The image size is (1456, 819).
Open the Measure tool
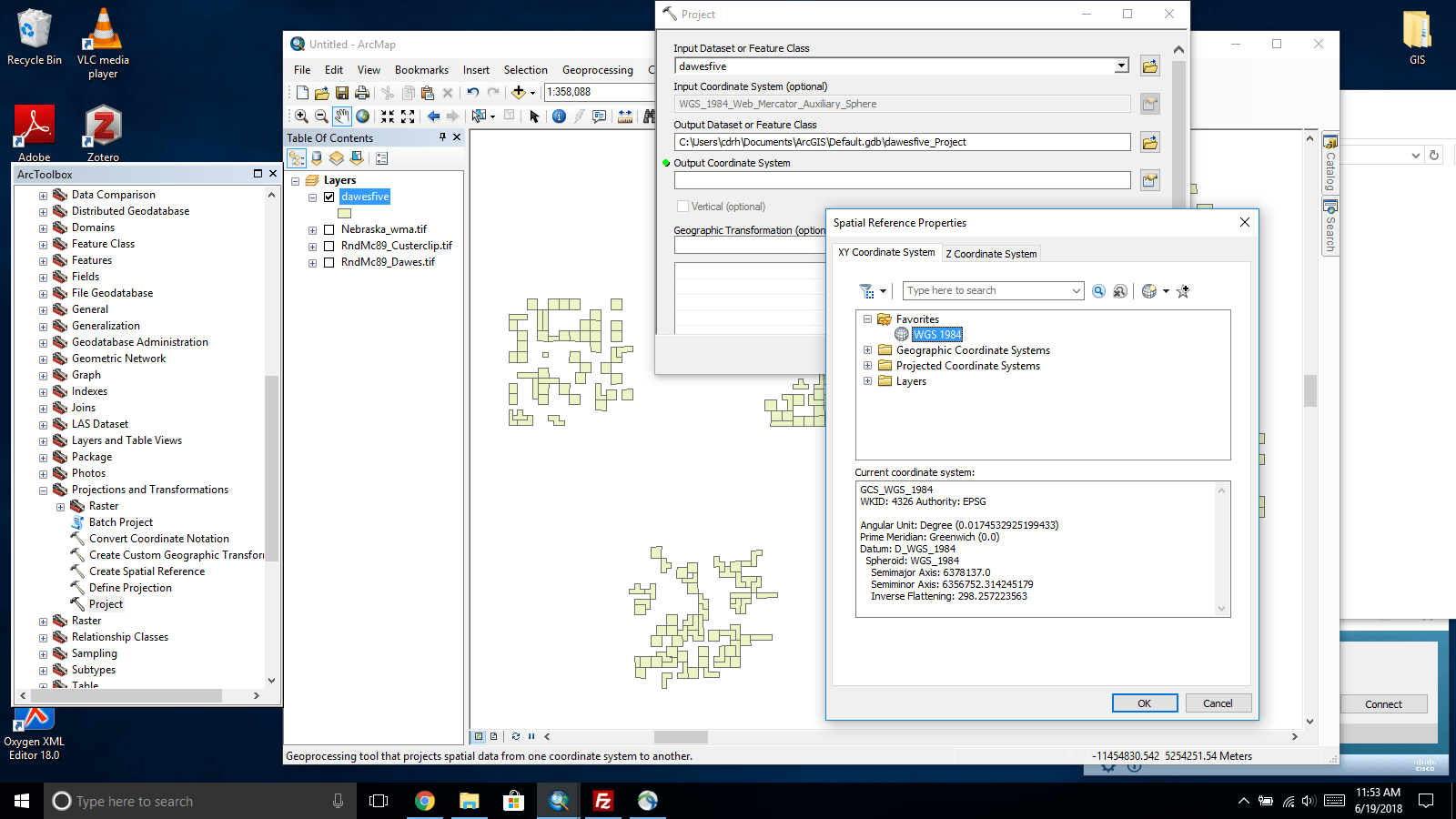pyautogui.click(x=625, y=116)
